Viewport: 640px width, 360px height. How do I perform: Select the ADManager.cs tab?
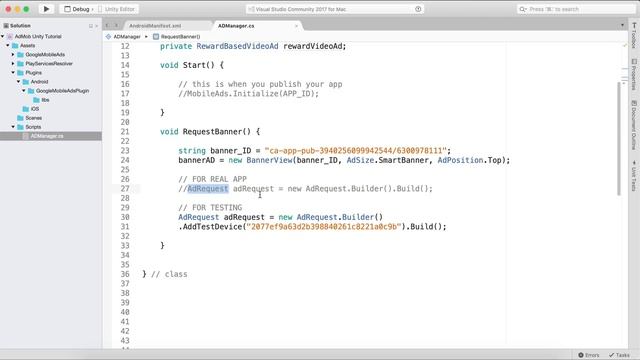pyautogui.click(x=236, y=26)
